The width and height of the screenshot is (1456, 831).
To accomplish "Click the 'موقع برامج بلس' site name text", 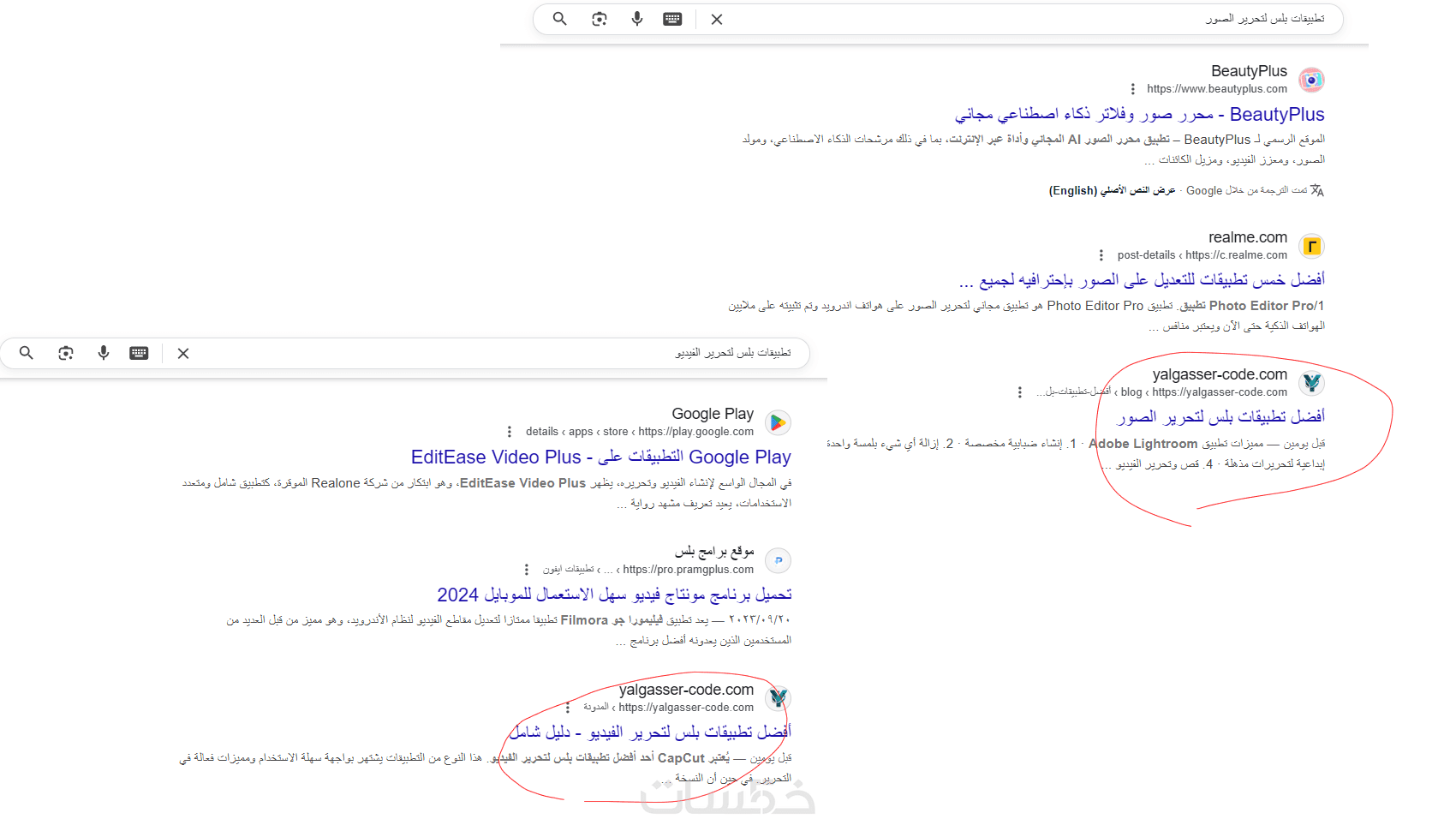I will coord(714,552).
